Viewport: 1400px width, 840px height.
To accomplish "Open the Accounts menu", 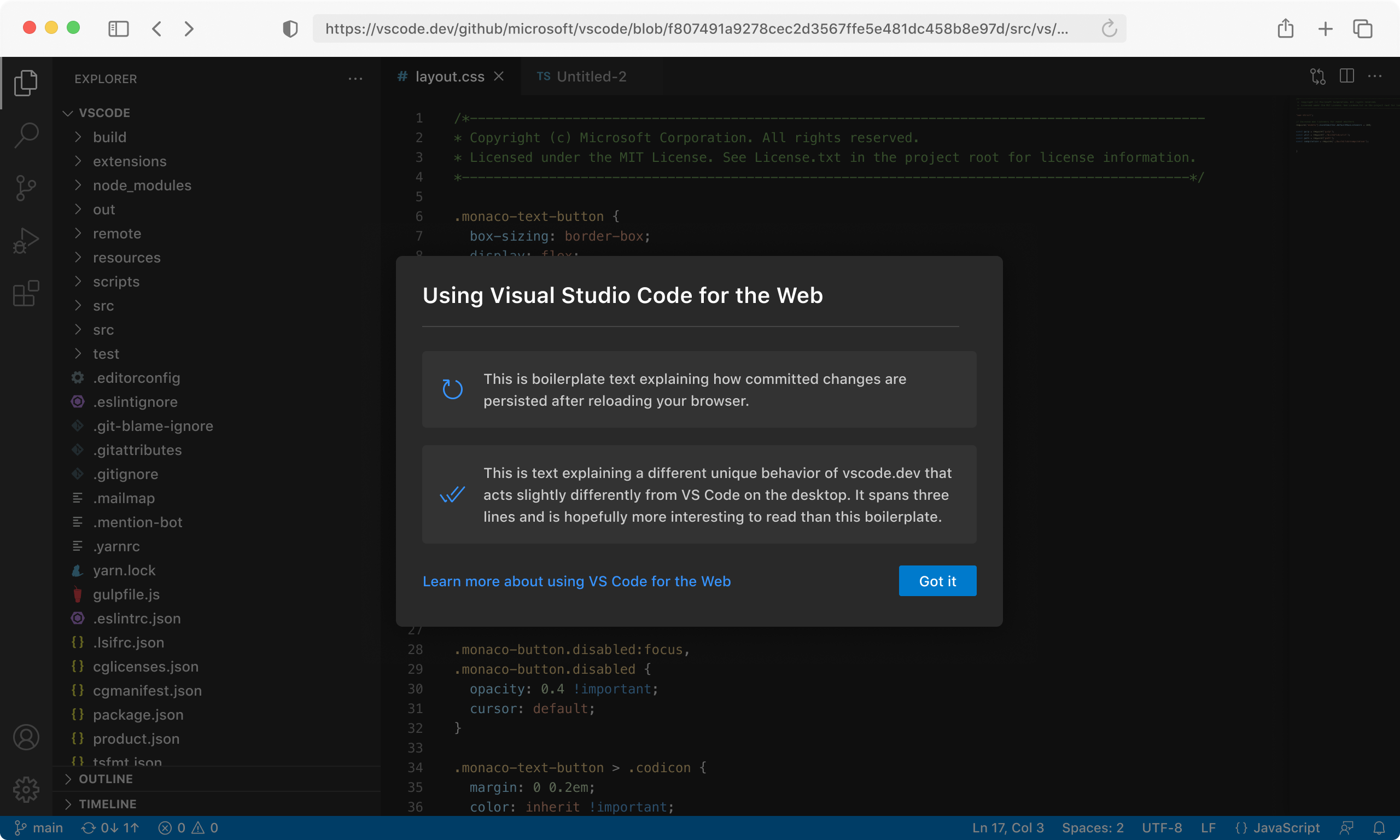I will [26, 737].
